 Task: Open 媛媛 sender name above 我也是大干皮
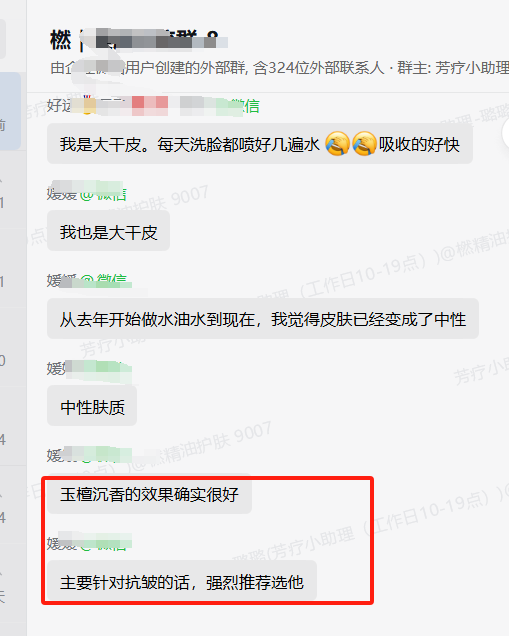[86, 193]
